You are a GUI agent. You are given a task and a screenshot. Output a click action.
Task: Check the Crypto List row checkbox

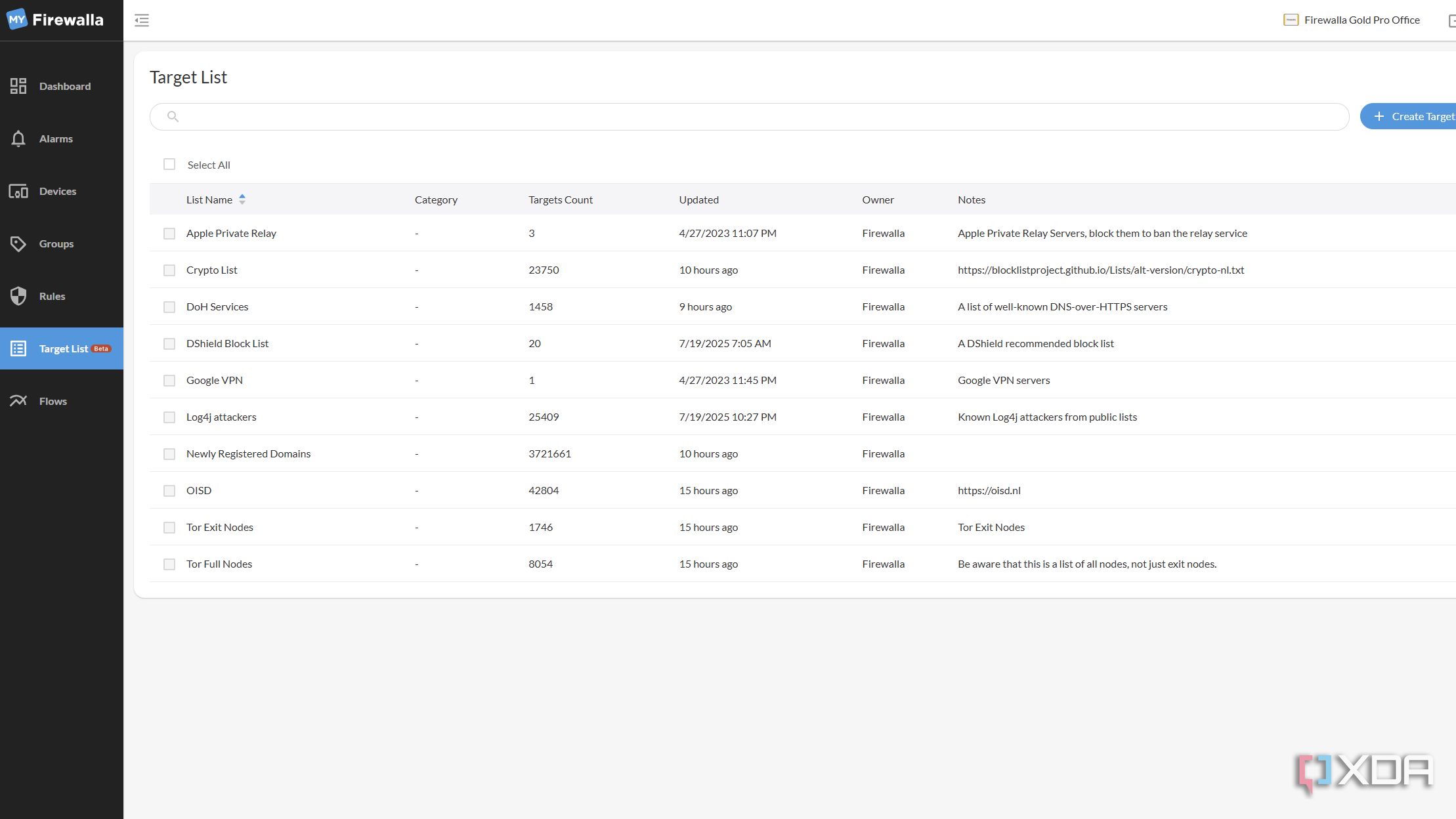pos(169,270)
